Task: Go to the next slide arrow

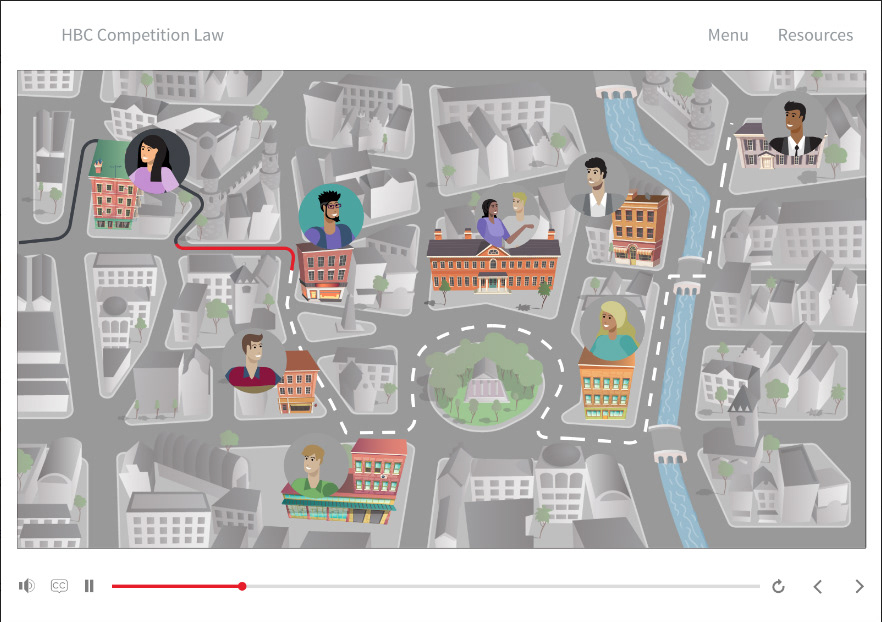Action: (x=859, y=587)
